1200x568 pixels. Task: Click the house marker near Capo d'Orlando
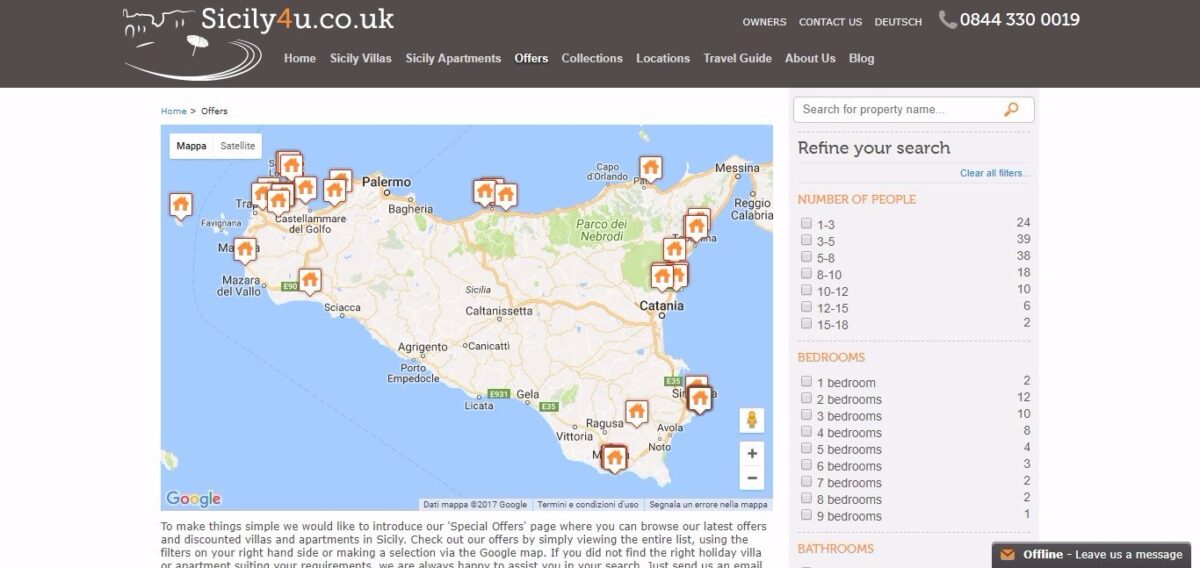[651, 168]
